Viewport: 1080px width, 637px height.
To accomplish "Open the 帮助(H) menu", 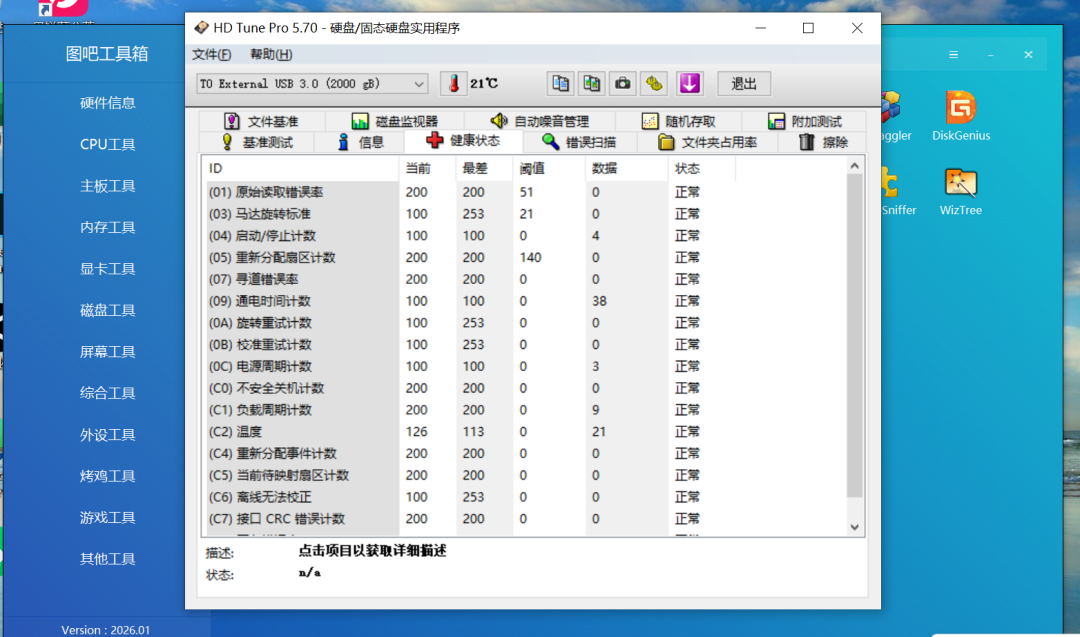I will coord(271,54).
